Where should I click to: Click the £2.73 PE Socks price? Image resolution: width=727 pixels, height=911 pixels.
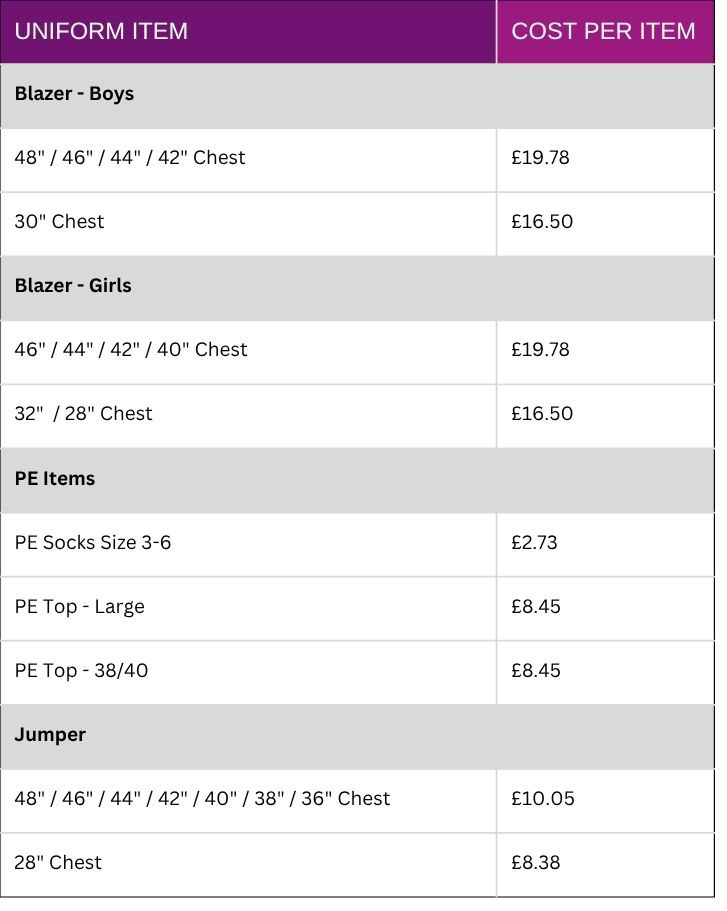point(534,543)
